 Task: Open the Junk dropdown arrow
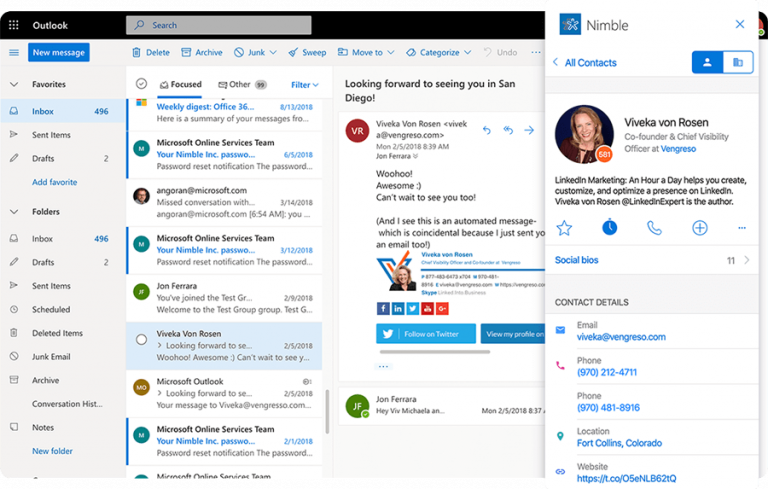273,52
